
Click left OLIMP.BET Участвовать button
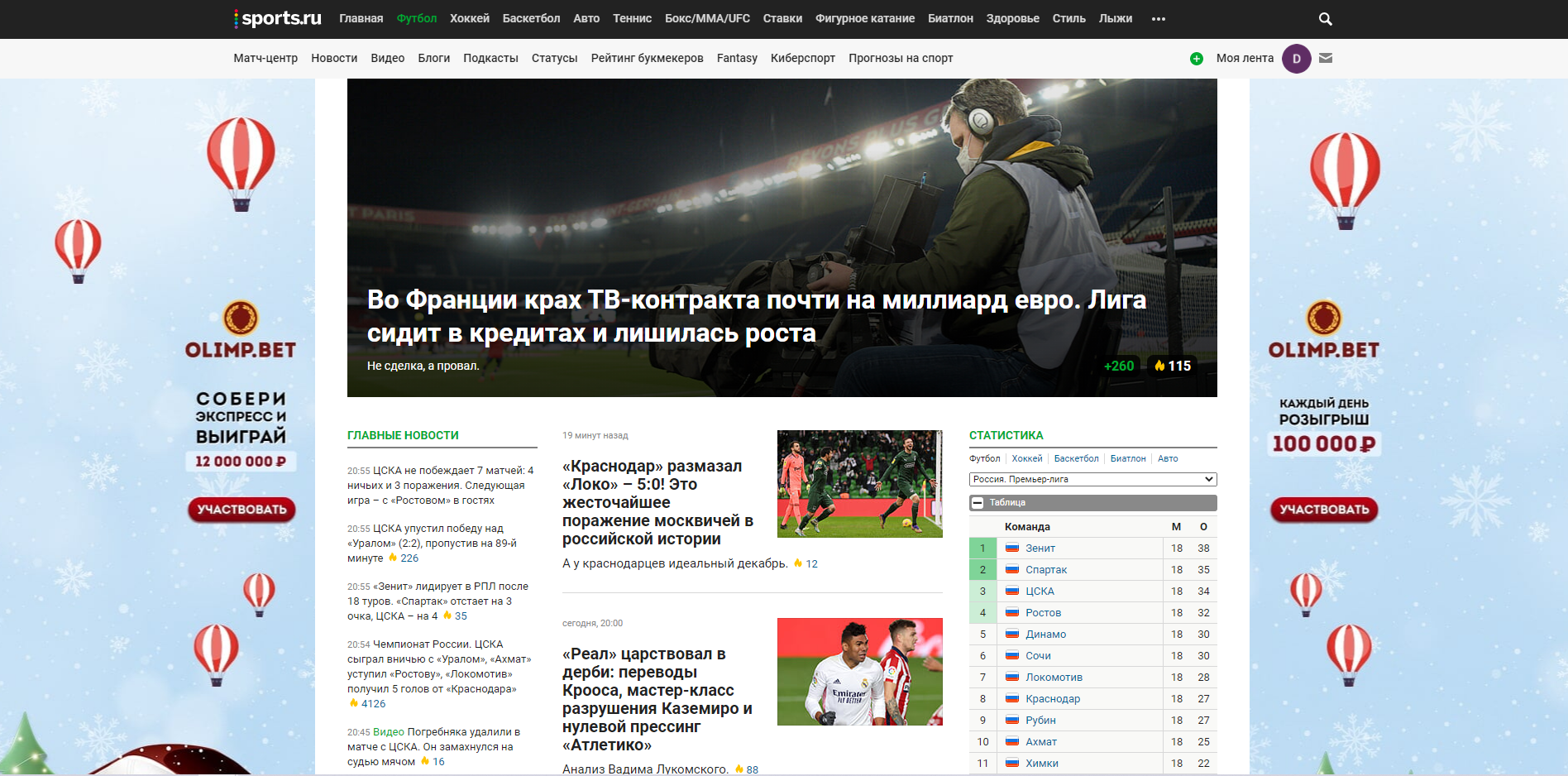pos(241,510)
